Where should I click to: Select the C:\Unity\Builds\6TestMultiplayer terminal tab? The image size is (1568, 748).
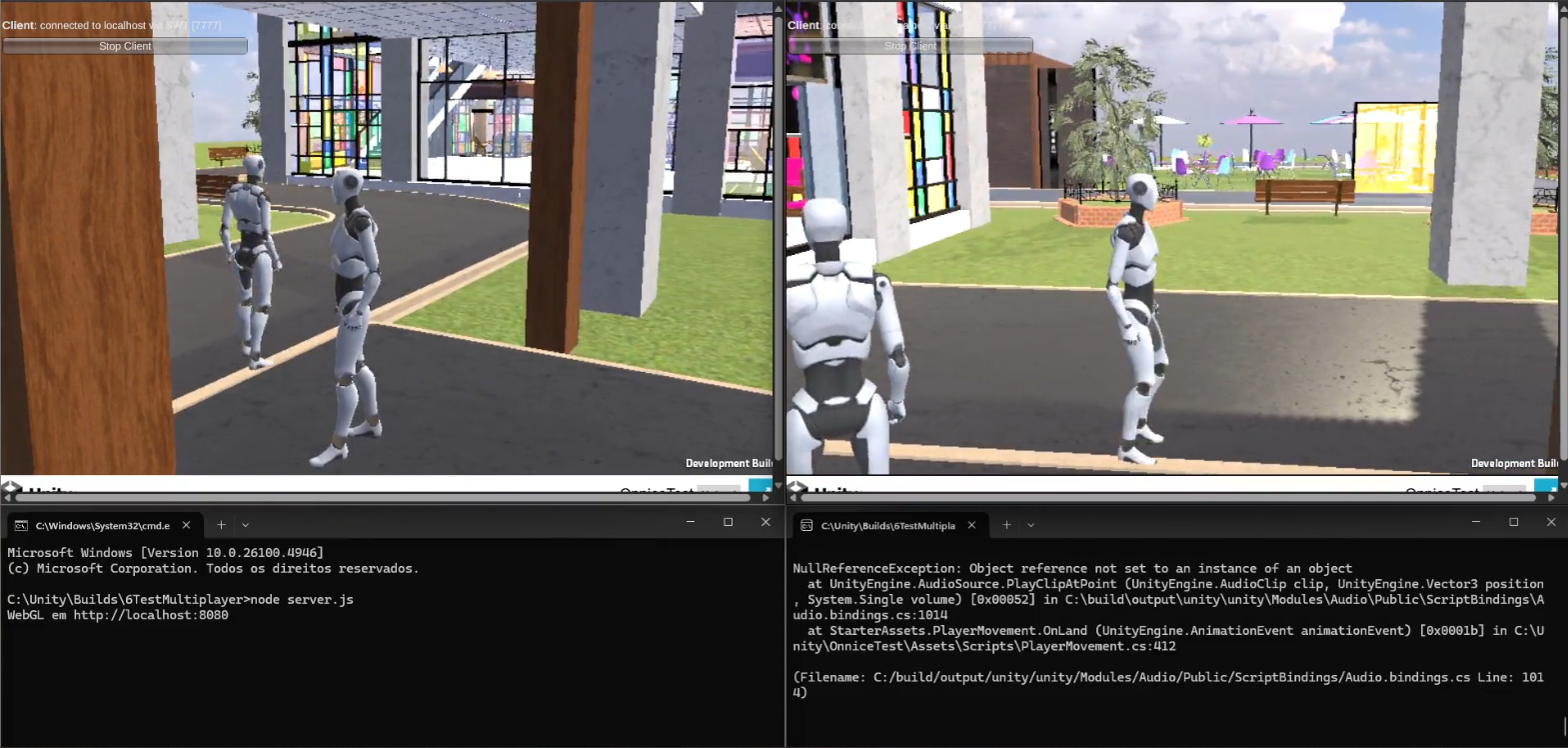click(885, 525)
